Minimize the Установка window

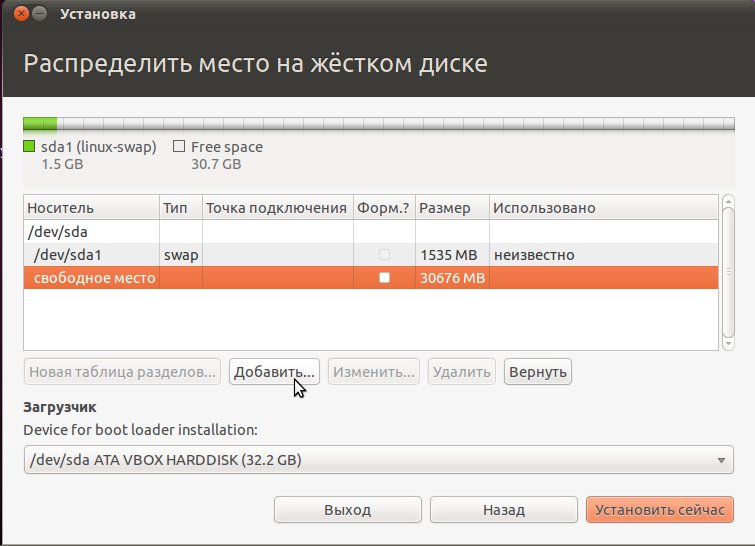[x=40, y=13]
